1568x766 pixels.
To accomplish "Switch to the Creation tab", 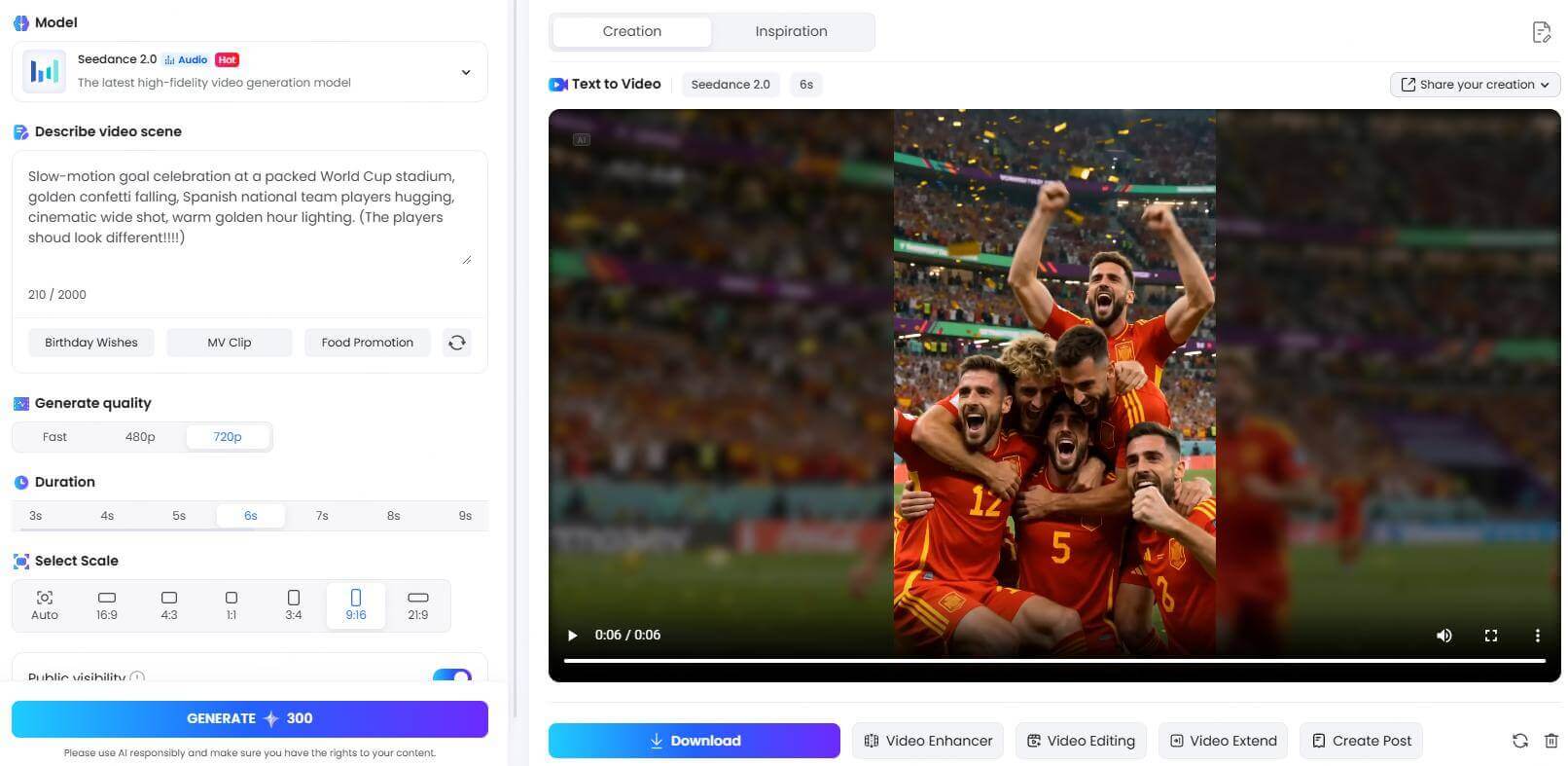I will [x=632, y=31].
